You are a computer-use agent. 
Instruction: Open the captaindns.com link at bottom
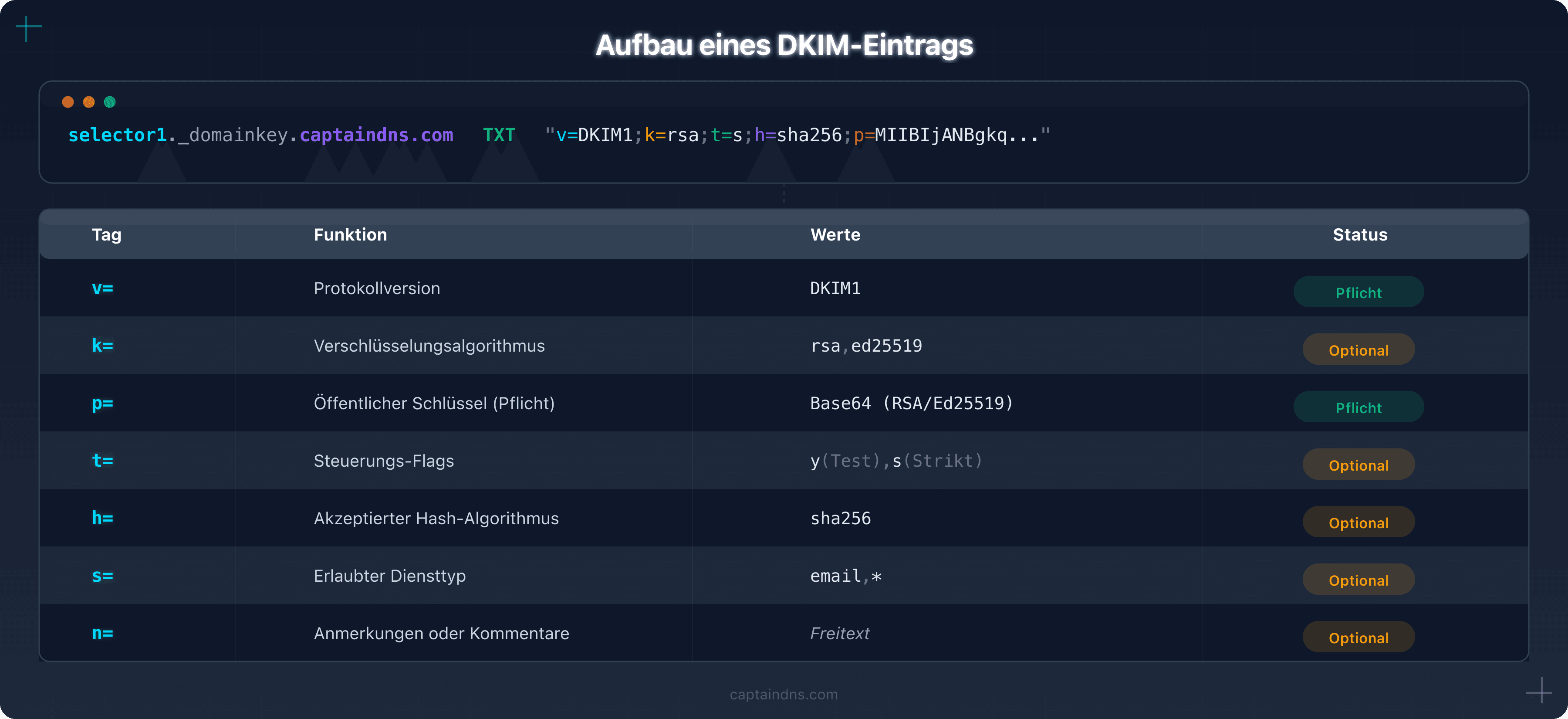(x=784, y=694)
